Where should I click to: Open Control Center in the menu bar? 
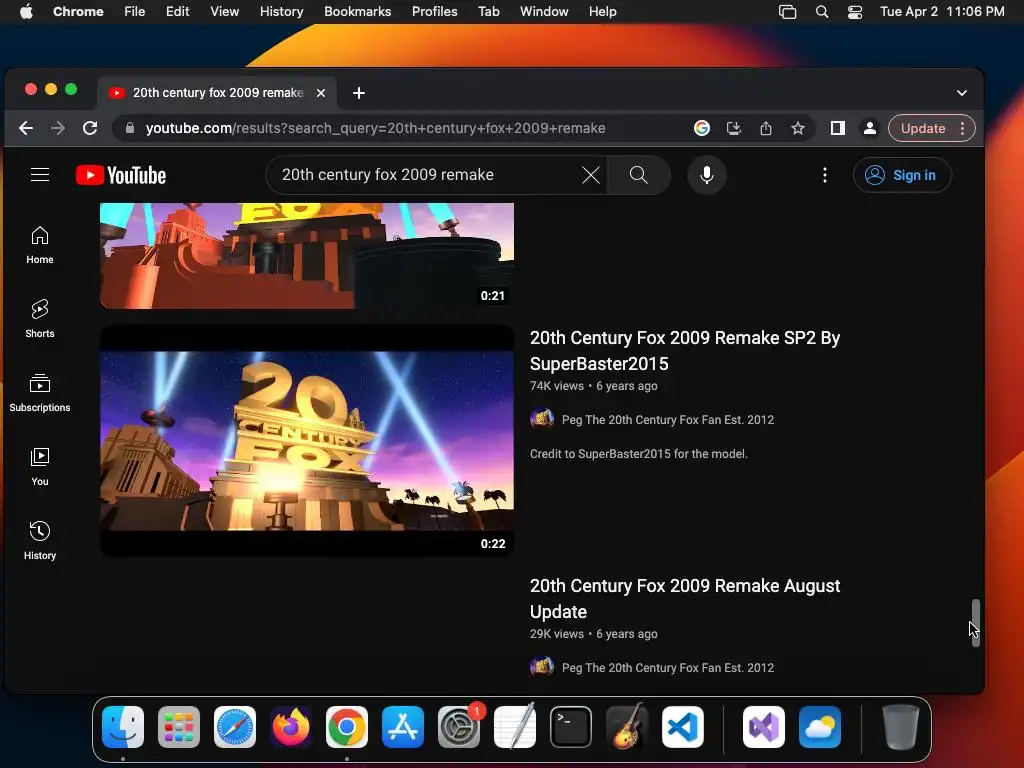pyautogui.click(x=855, y=12)
